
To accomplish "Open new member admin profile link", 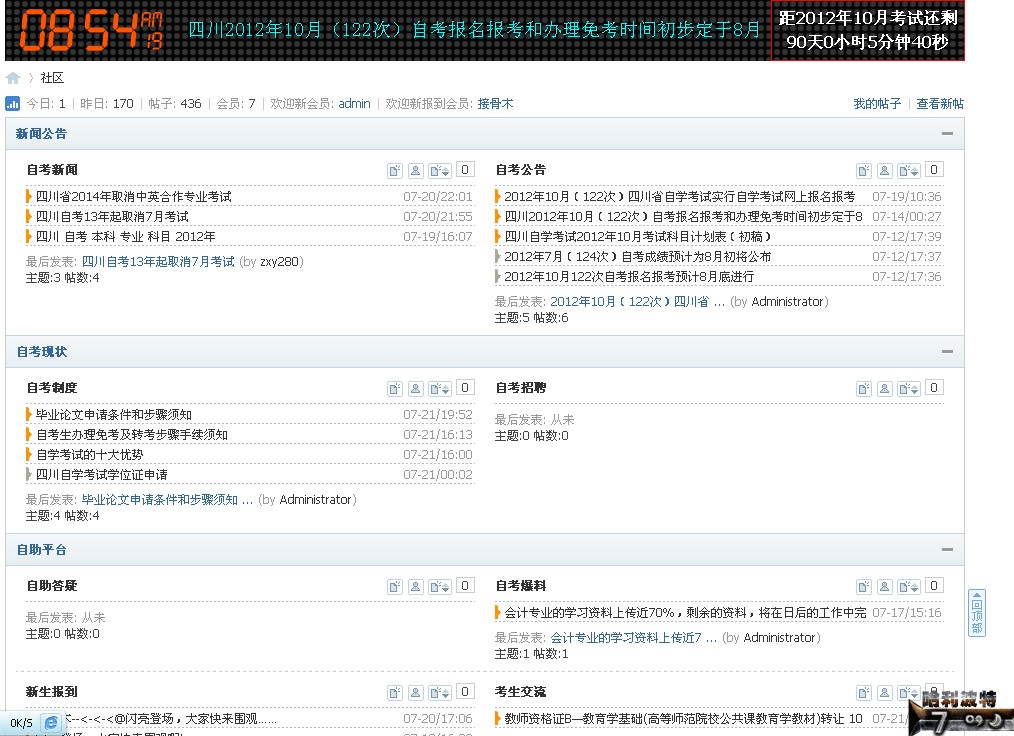I will [x=354, y=103].
